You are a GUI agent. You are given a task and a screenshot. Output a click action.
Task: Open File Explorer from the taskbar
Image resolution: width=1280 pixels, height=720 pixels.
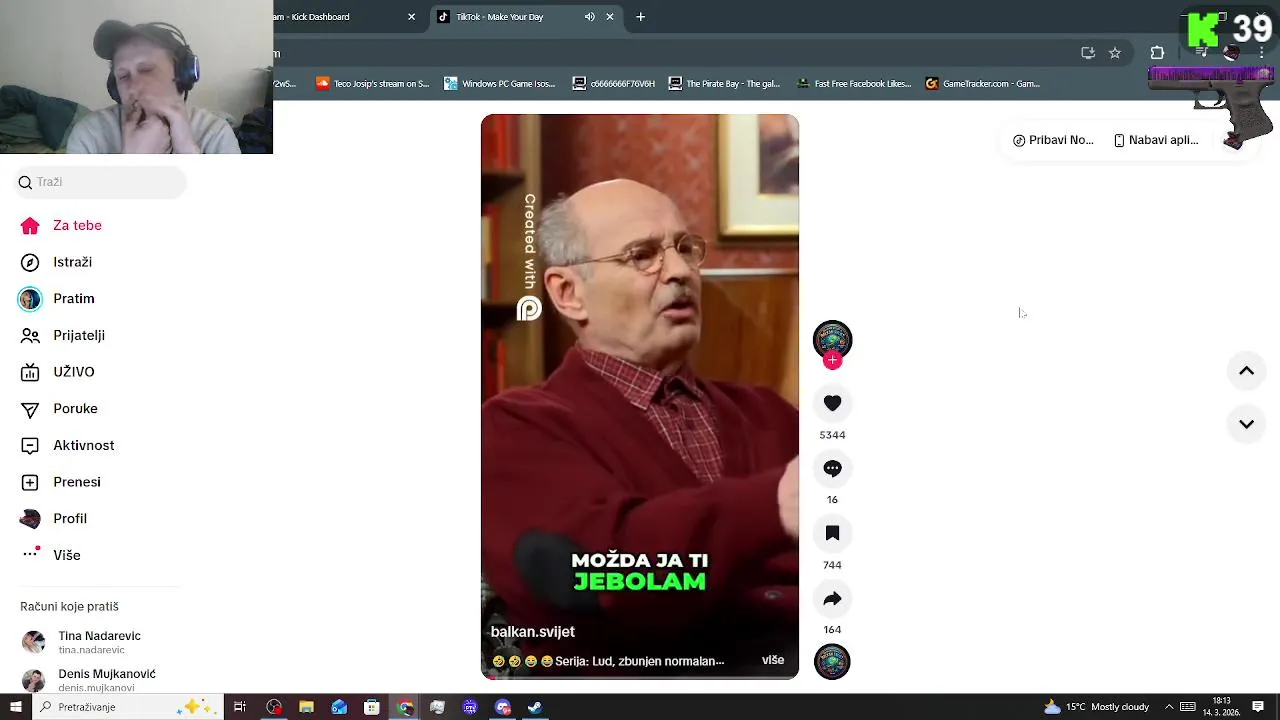[306, 707]
